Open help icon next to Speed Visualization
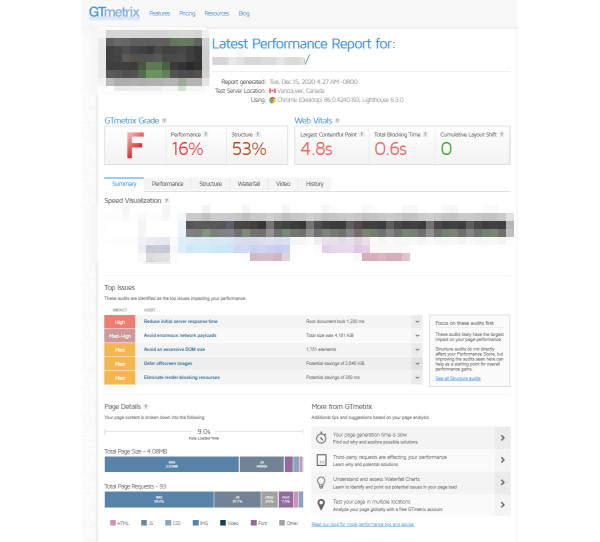Screen dimensions: 600x542 tap(166, 201)
